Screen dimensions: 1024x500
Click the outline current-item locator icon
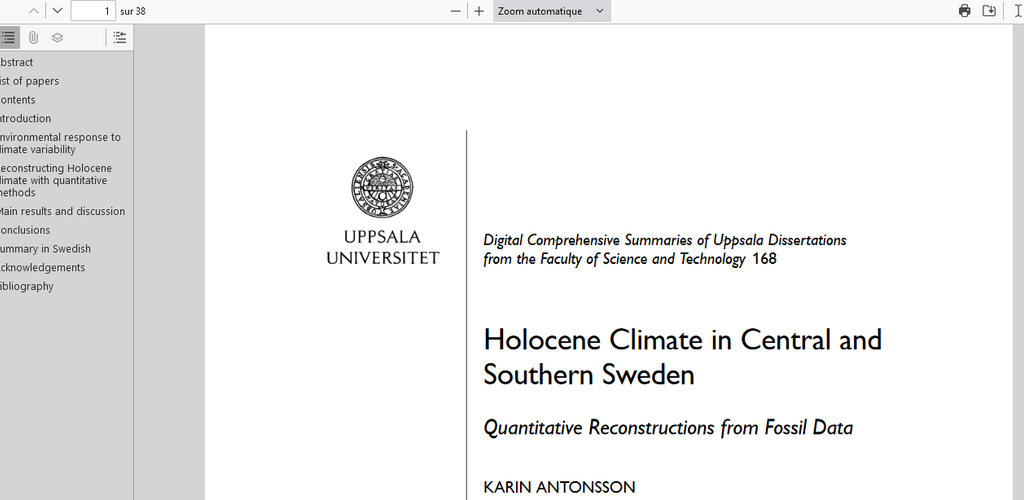click(120, 38)
